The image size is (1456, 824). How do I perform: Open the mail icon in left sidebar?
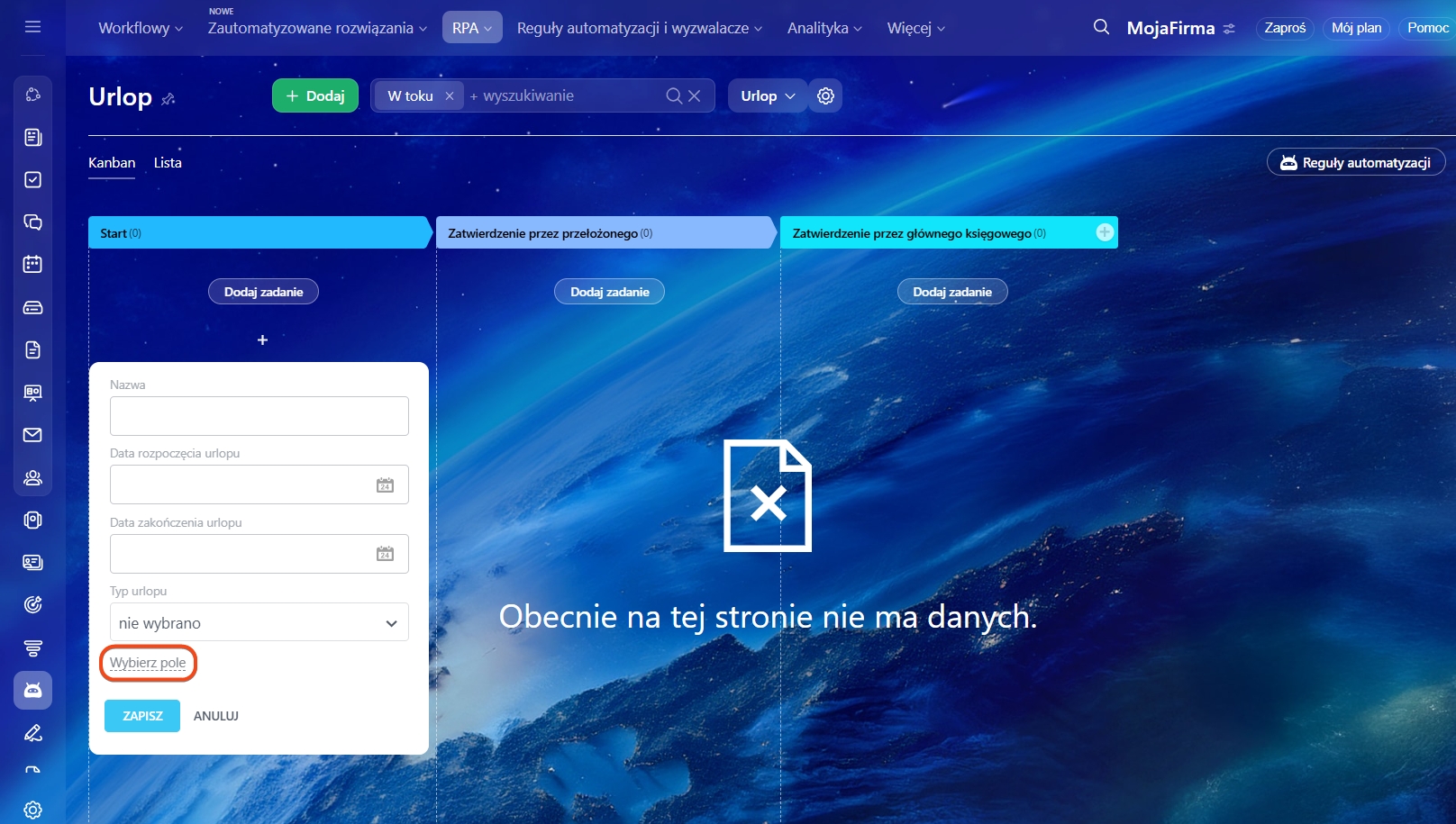point(32,435)
